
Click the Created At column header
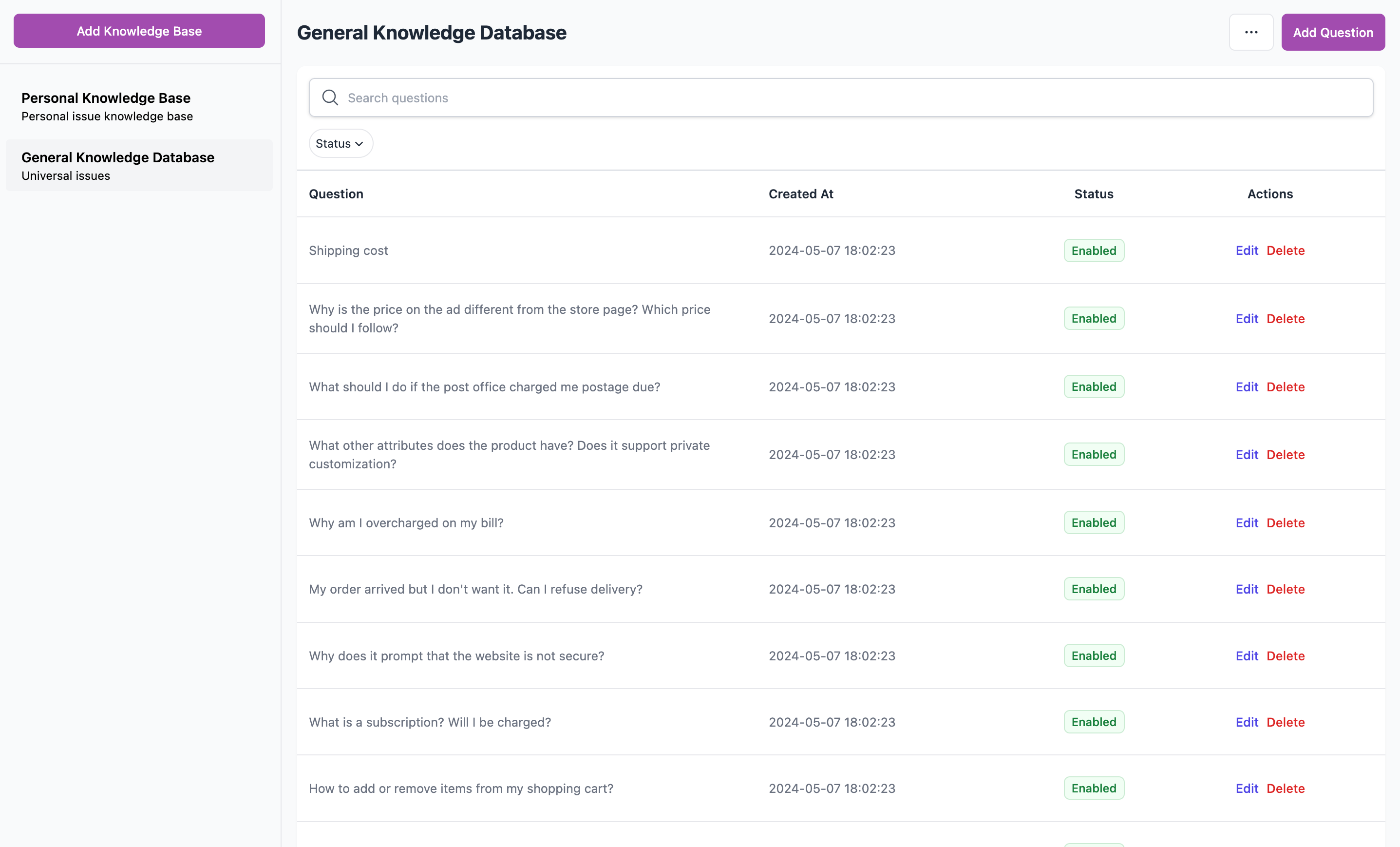(800, 194)
